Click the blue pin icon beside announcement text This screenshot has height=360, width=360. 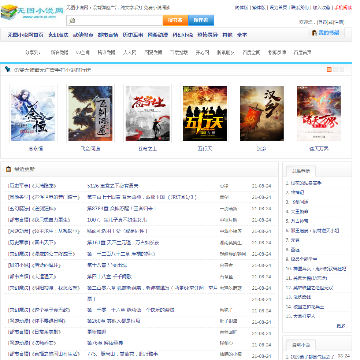point(8,69)
